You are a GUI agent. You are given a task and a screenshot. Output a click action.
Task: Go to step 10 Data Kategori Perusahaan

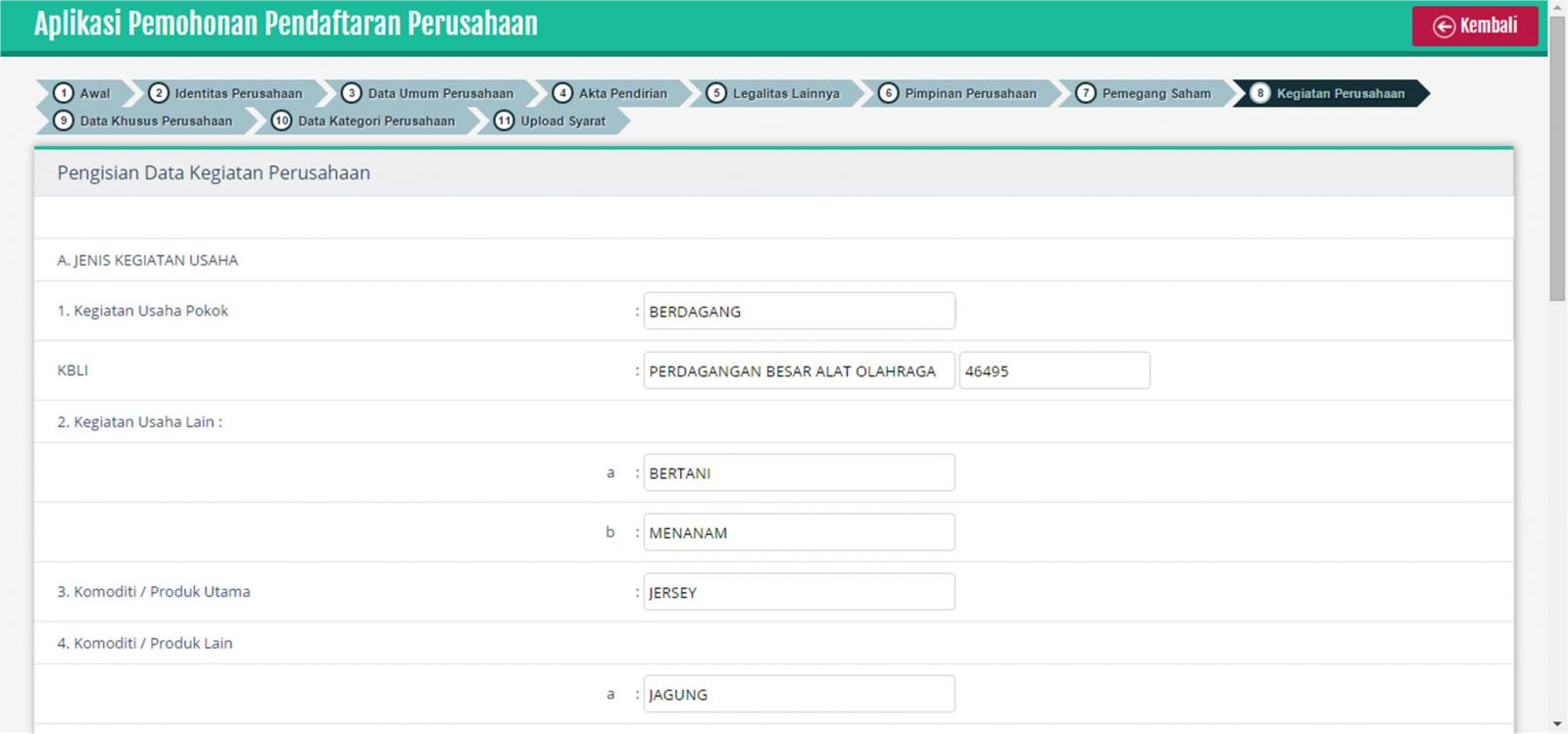(364, 121)
